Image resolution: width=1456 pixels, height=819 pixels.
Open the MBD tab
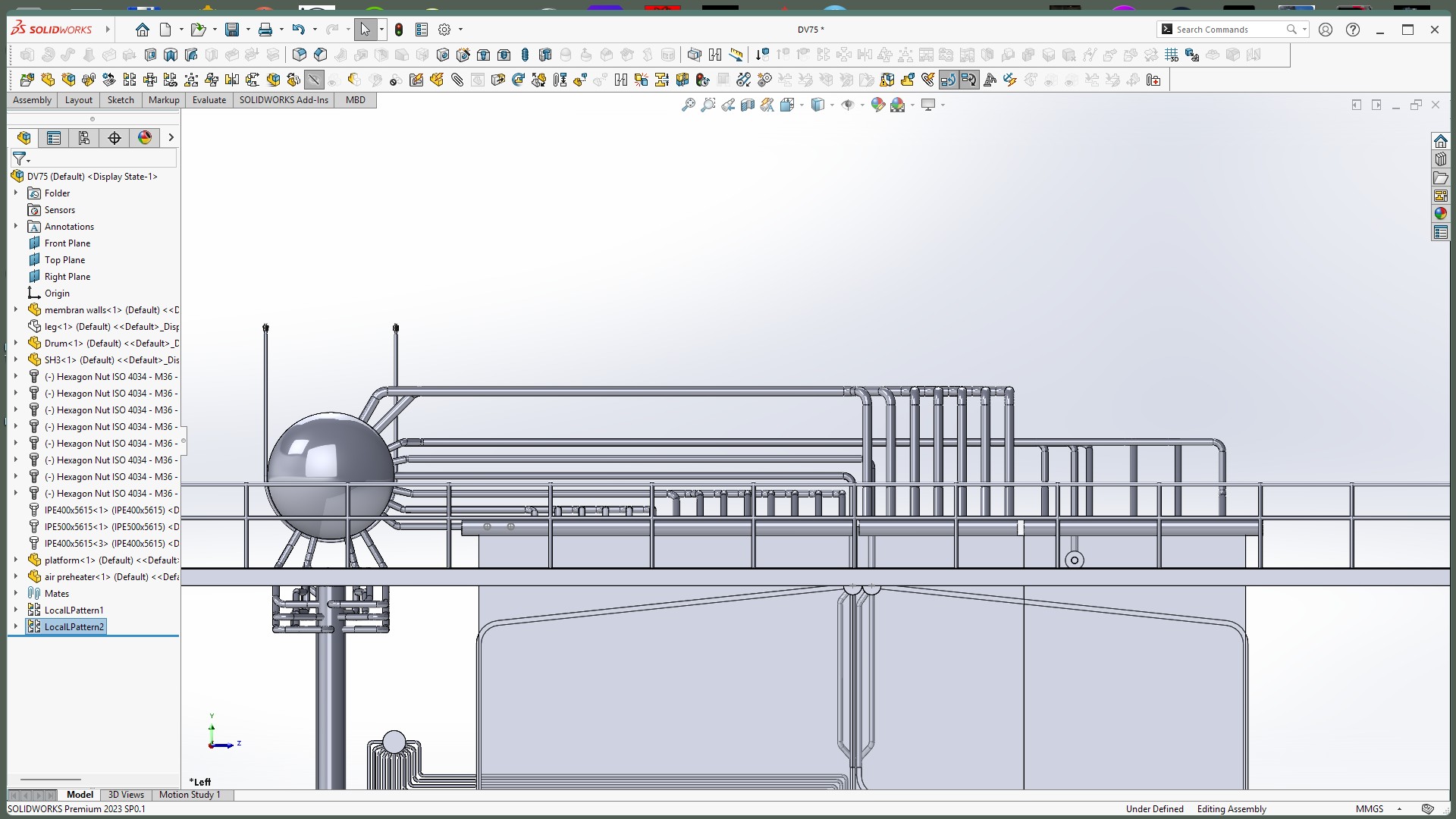pyautogui.click(x=356, y=100)
